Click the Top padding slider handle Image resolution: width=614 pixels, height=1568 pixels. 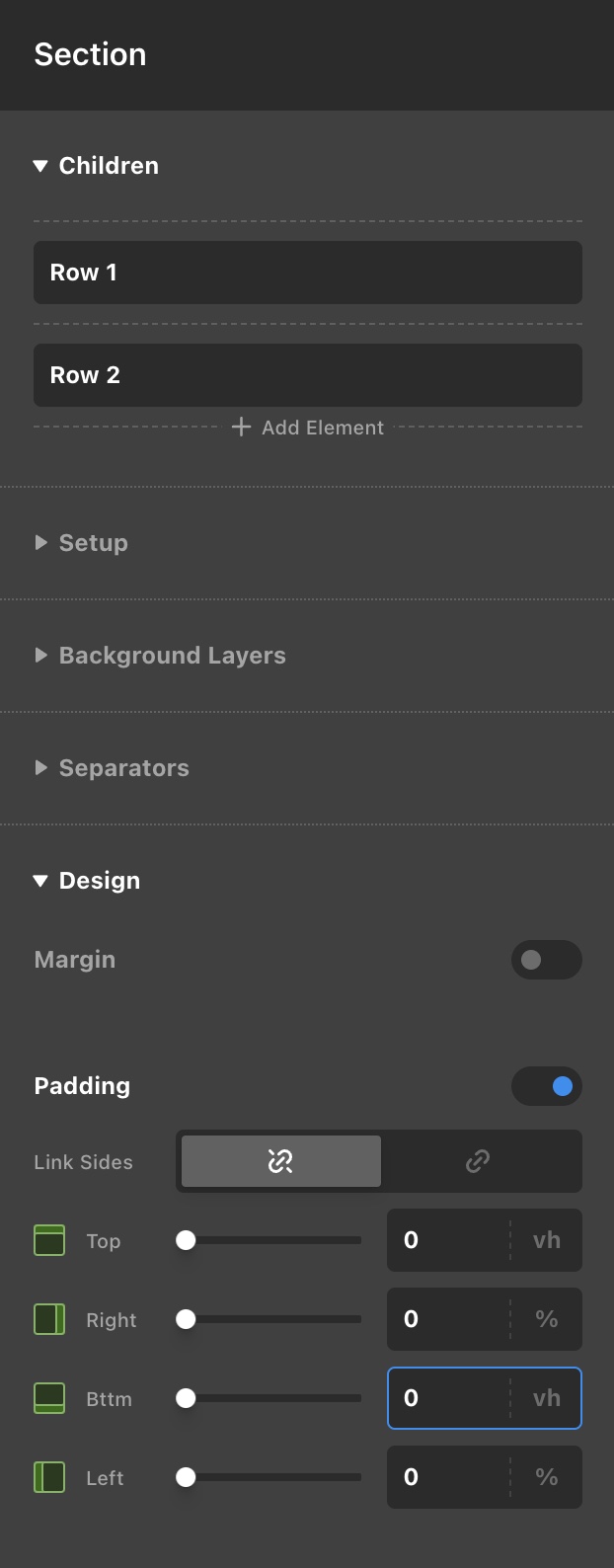click(x=186, y=1240)
